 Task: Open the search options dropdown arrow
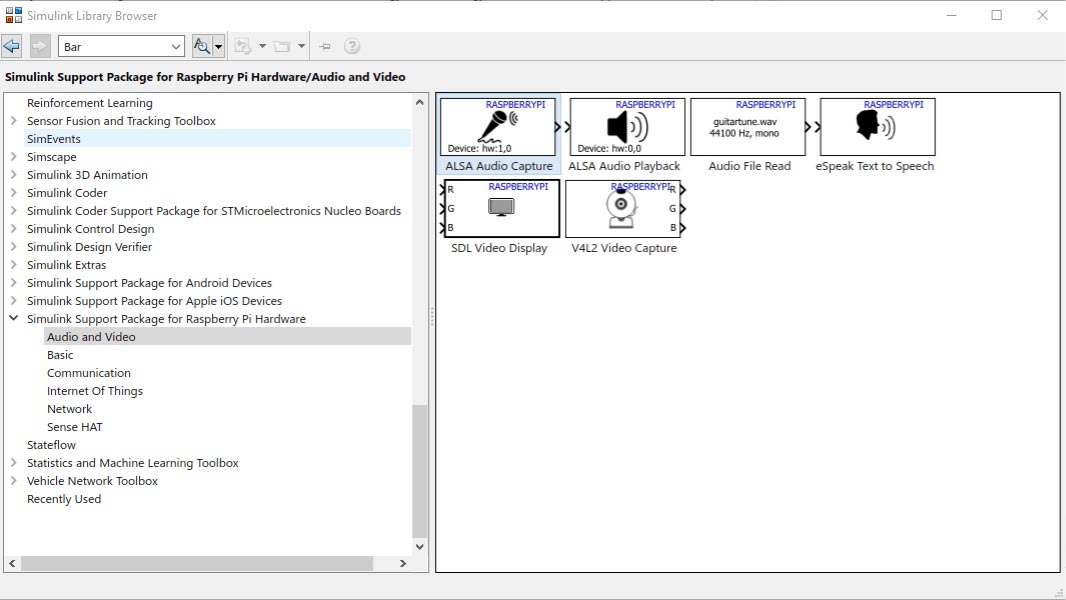tap(219, 46)
